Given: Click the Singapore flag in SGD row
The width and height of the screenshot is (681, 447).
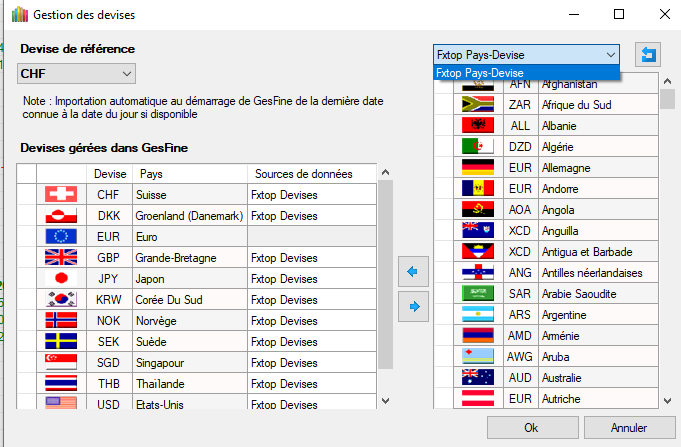Looking at the screenshot, I should tap(61, 362).
